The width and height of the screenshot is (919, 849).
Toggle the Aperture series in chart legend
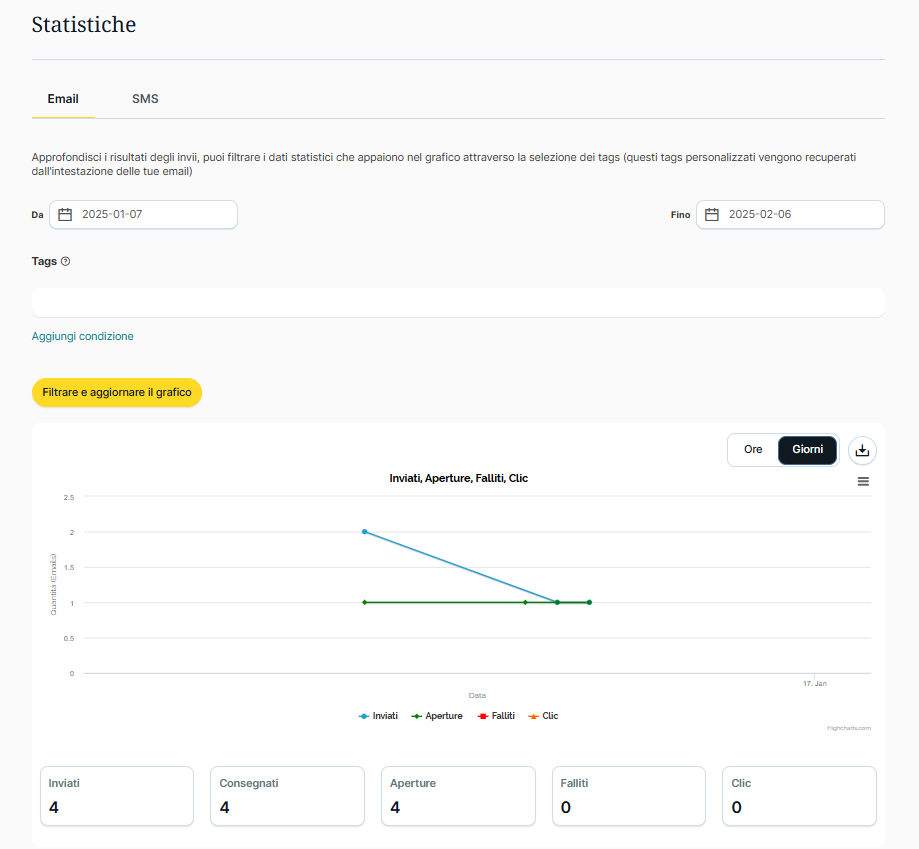pyautogui.click(x=437, y=716)
